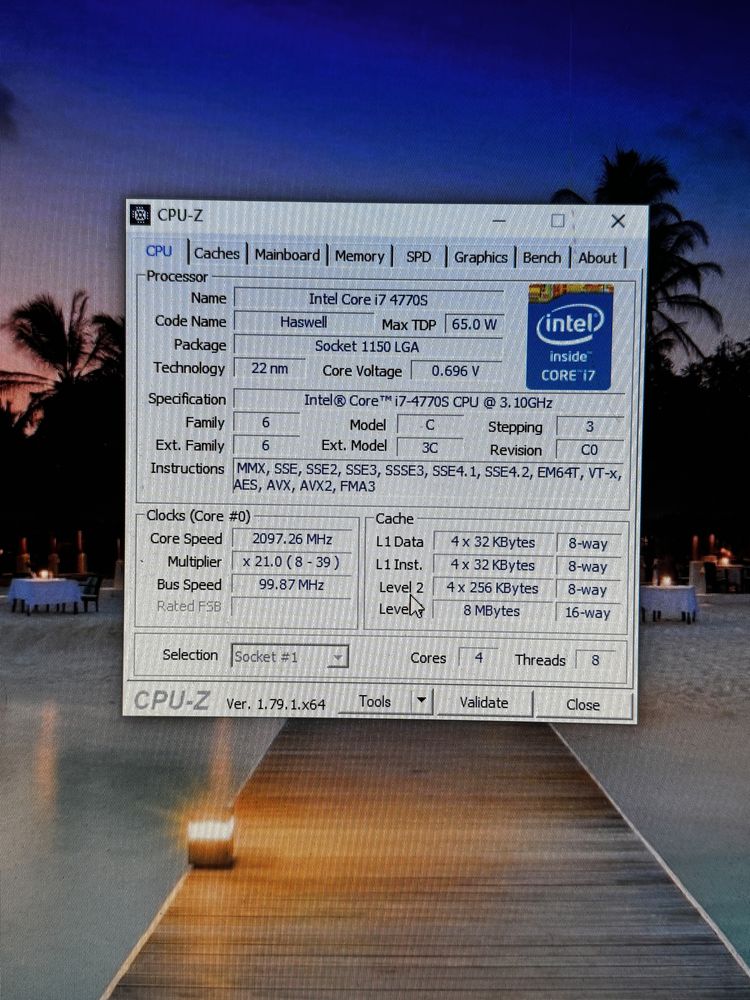Click the Ext. Family value field
The image size is (750, 1000).
pos(266,445)
